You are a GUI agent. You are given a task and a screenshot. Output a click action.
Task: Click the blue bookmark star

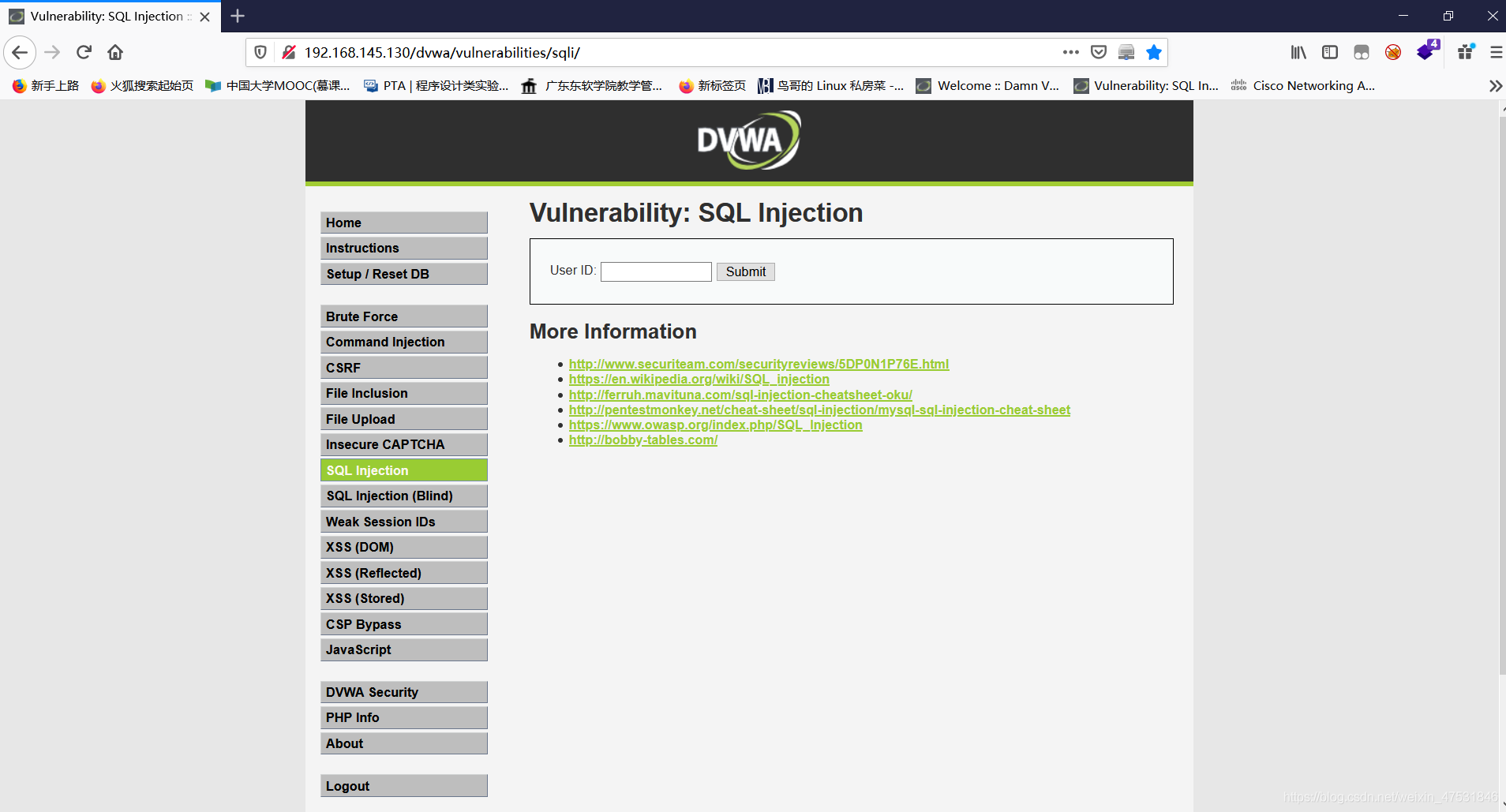coord(1153,53)
